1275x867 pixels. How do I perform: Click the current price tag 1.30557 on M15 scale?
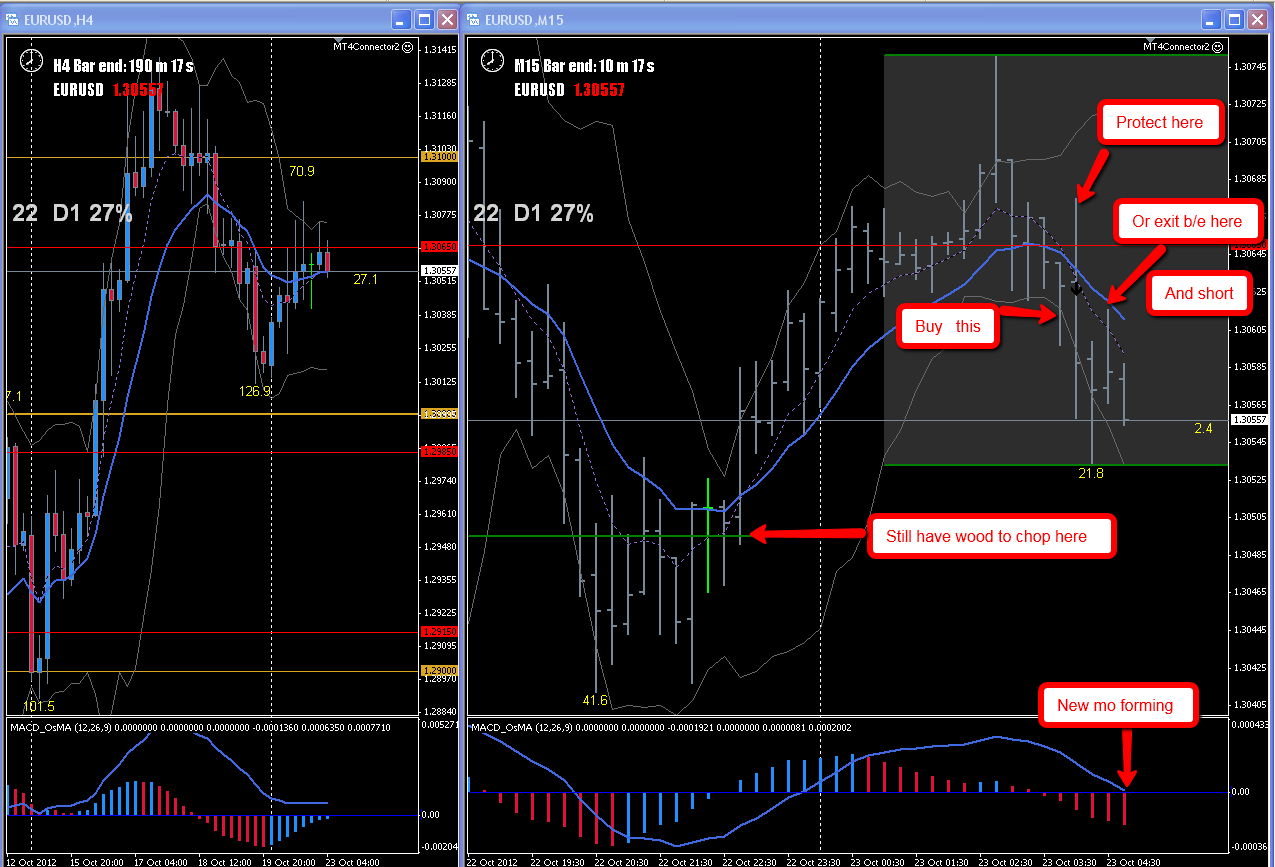click(x=1250, y=420)
